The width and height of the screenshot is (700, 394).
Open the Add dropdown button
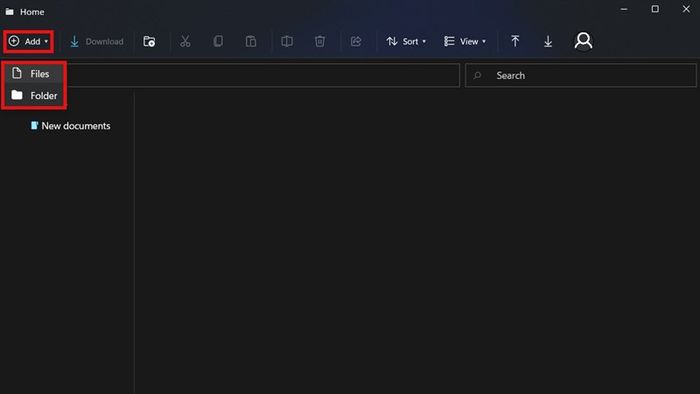29,41
